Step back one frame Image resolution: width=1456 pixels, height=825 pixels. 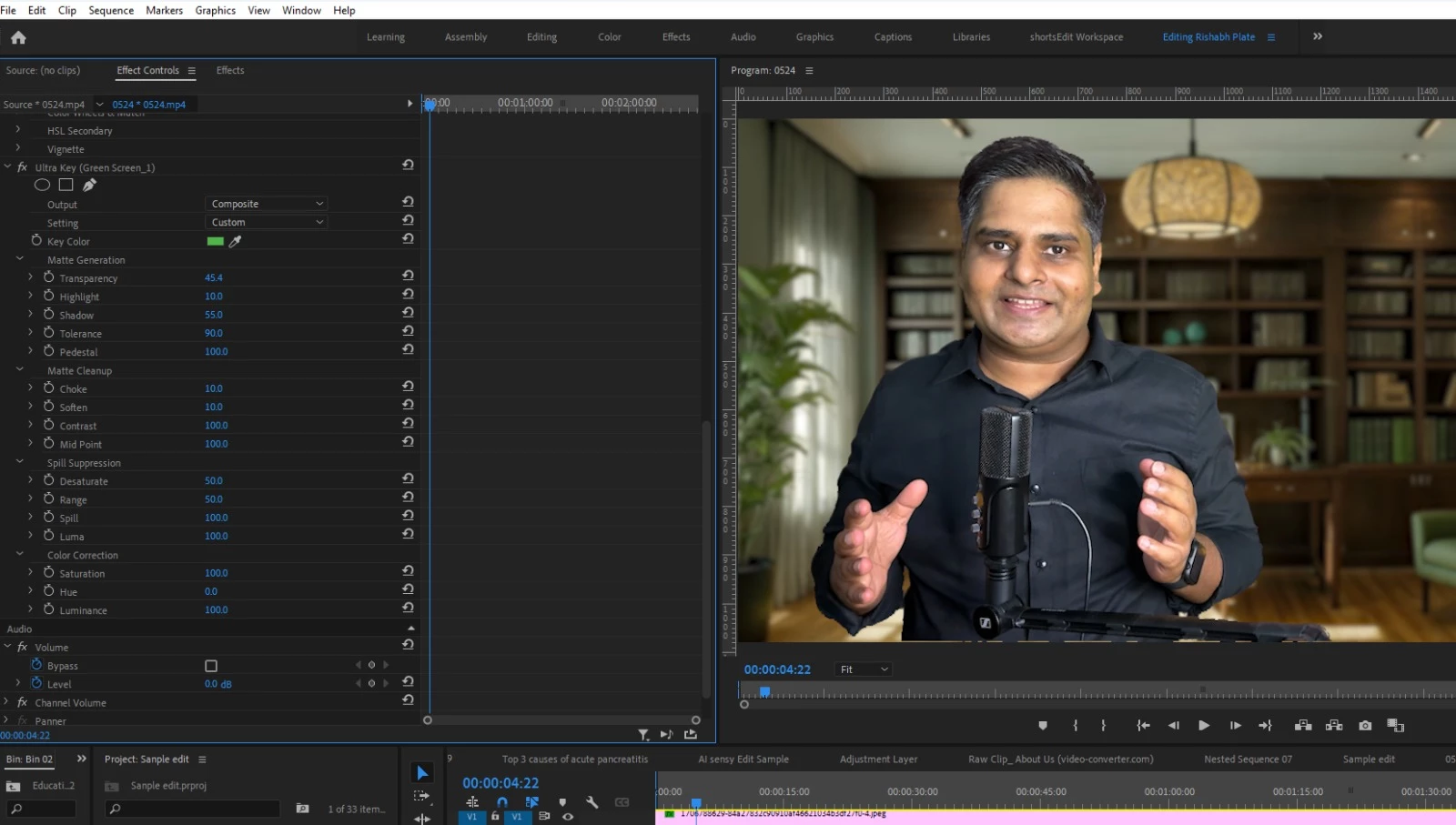point(1174,726)
